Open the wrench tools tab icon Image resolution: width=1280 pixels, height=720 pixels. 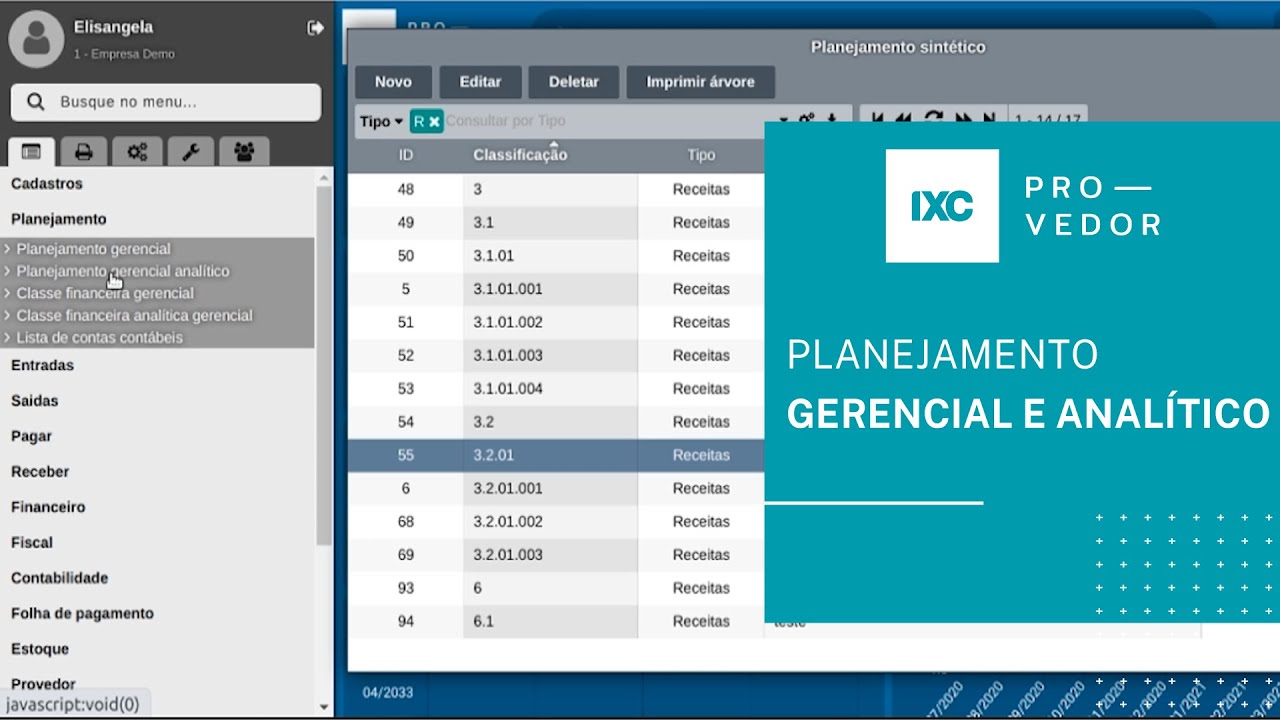[x=190, y=152]
